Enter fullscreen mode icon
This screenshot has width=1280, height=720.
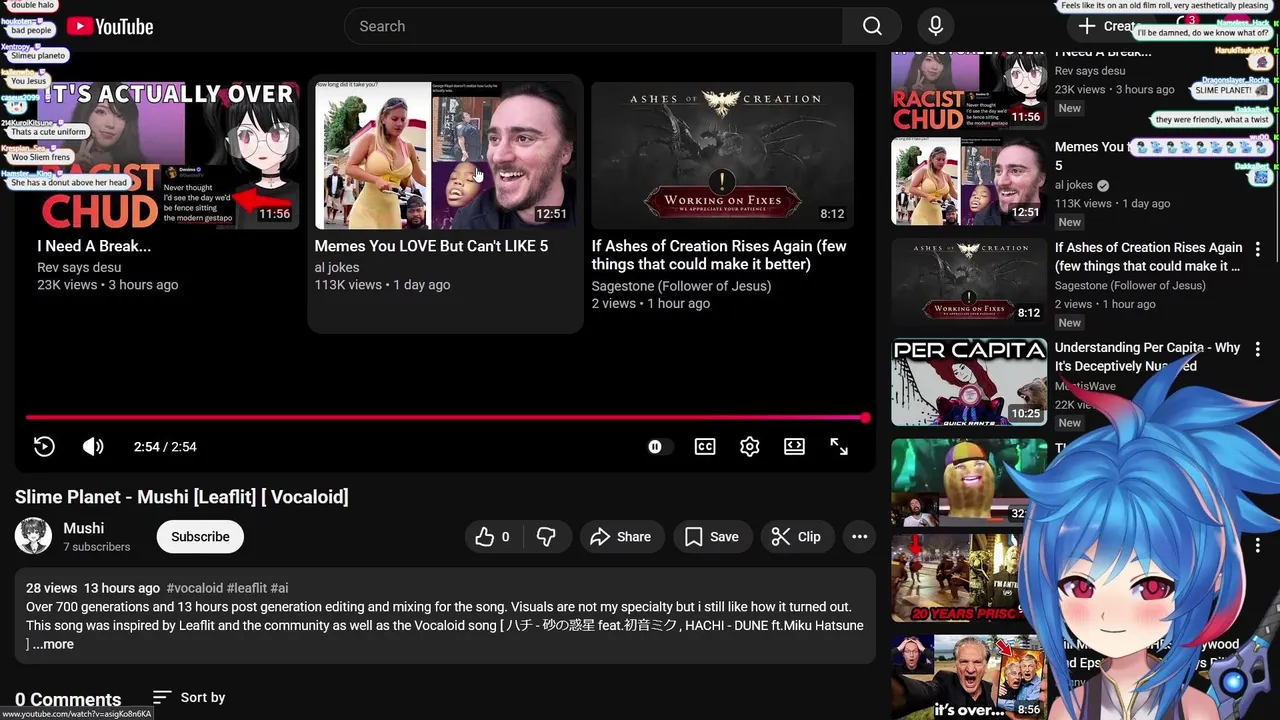[x=839, y=447]
